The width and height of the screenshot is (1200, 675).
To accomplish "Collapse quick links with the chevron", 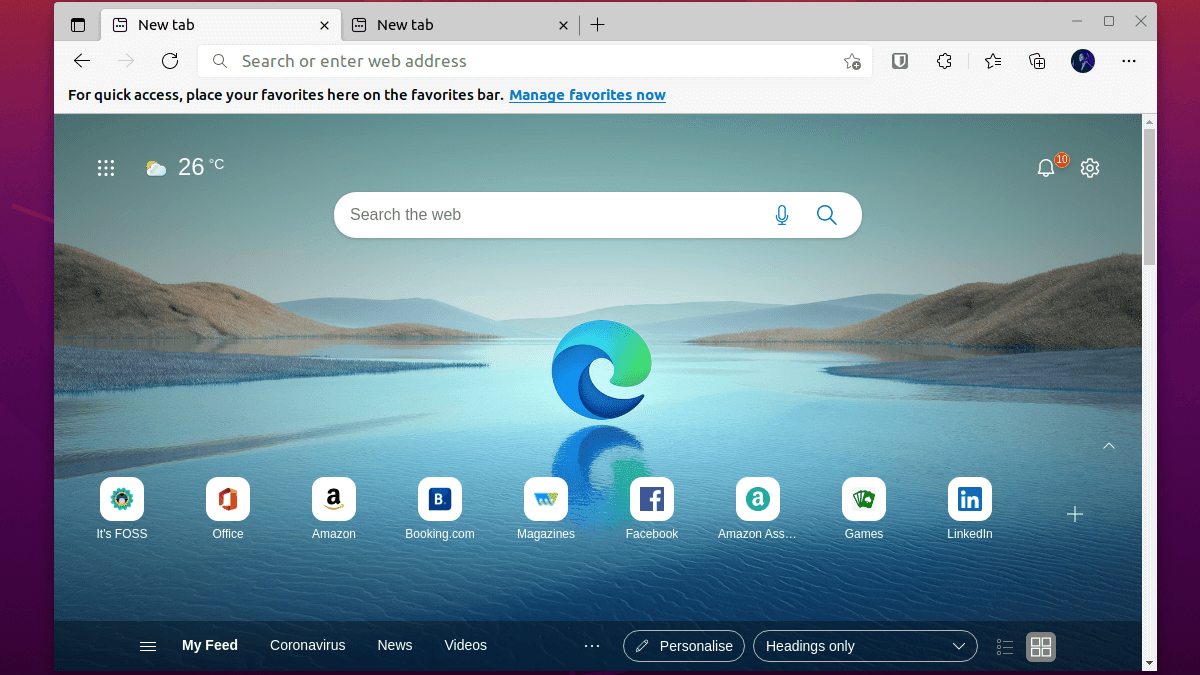I will 1109,446.
